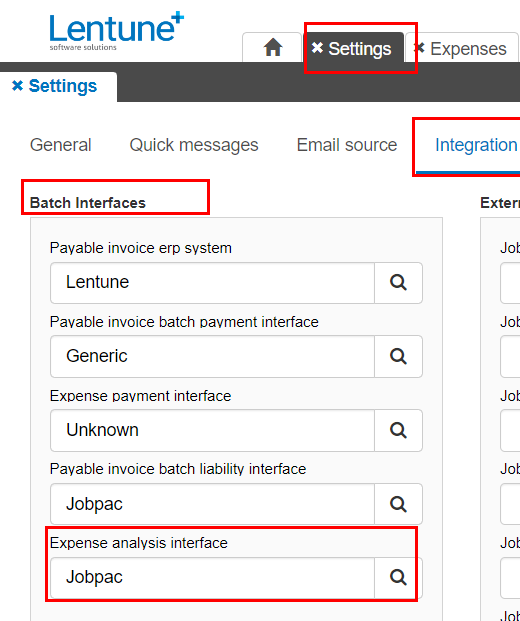Click the Unknown expense payment field
The width and height of the screenshot is (520, 621).
tap(212, 430)
